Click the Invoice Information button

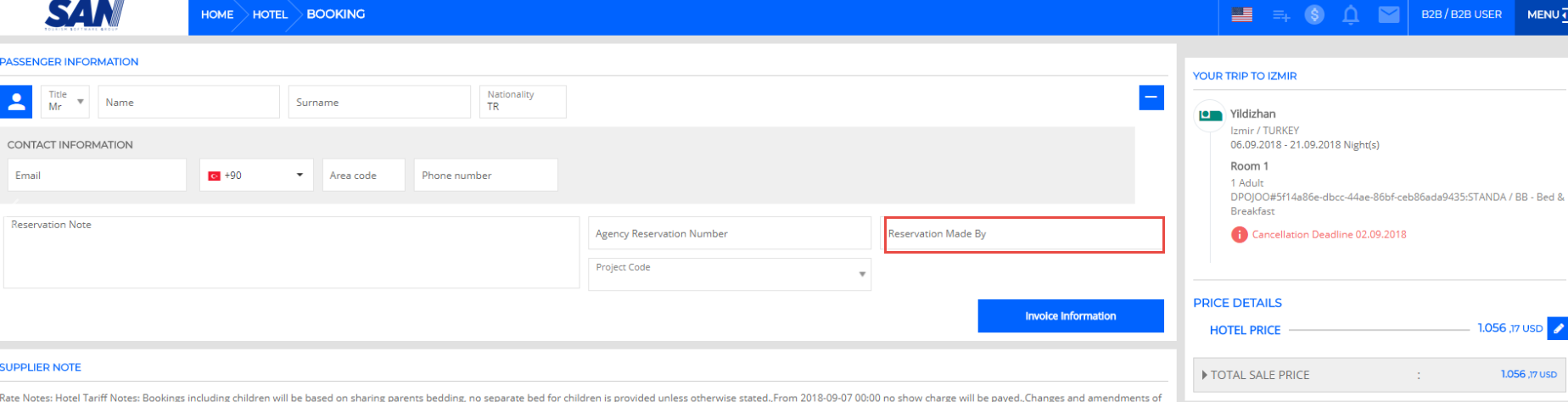click(x=1070, y=315)
